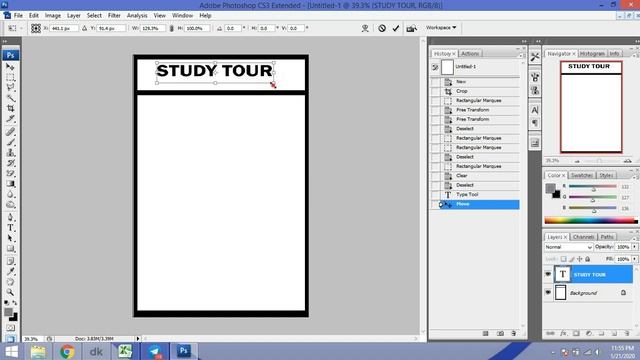Select the Pen tool

(11, 217)
